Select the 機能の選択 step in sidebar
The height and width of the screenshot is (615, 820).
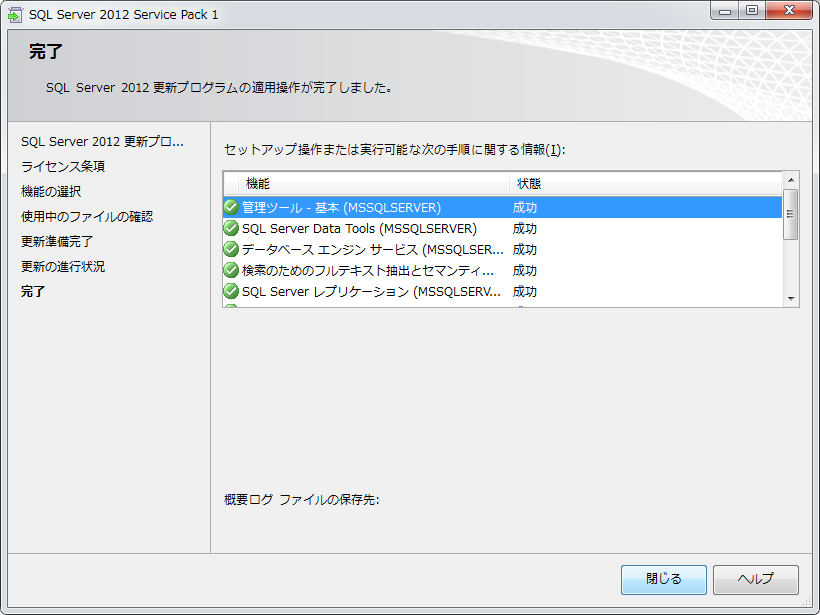coord(51,191)
